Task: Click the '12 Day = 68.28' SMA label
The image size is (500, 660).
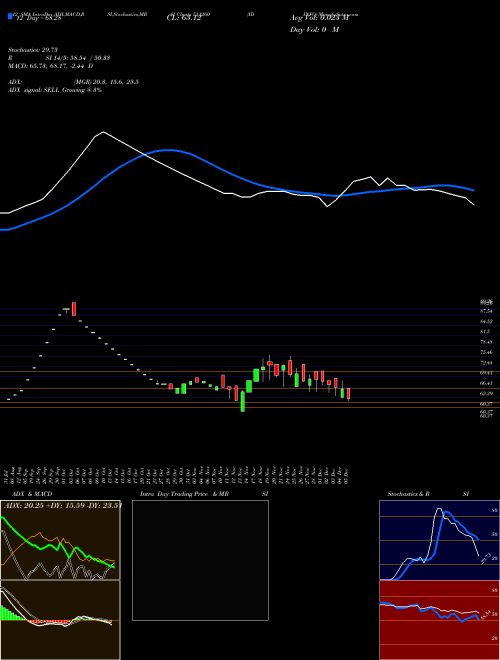Action: click(39, 19)
